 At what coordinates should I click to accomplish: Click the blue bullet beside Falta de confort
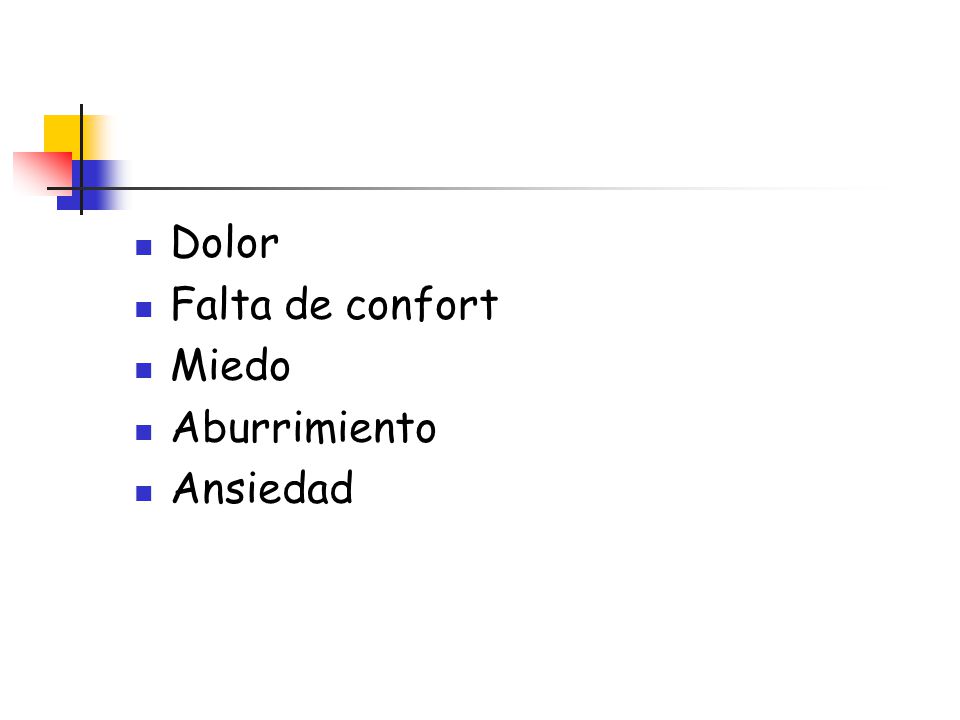pos(143,309)
